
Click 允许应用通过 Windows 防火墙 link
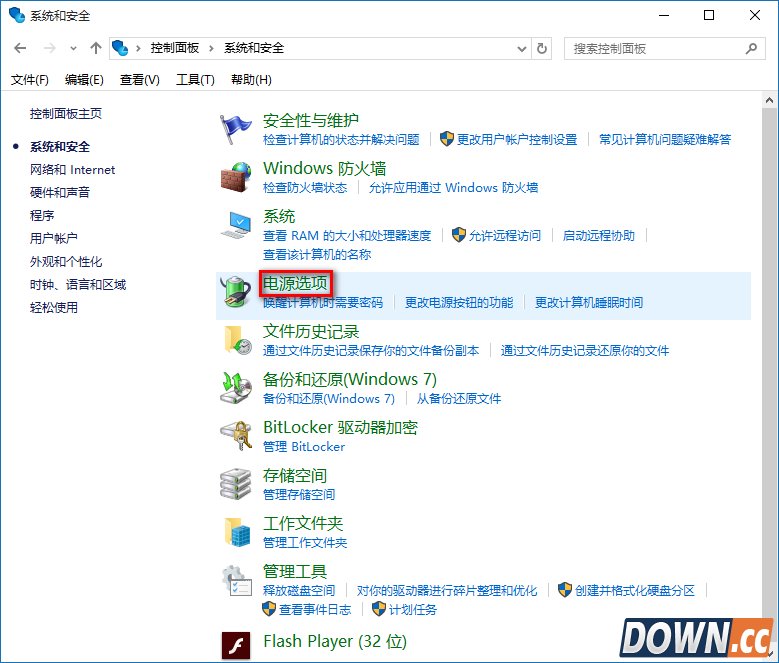point(453,188)
